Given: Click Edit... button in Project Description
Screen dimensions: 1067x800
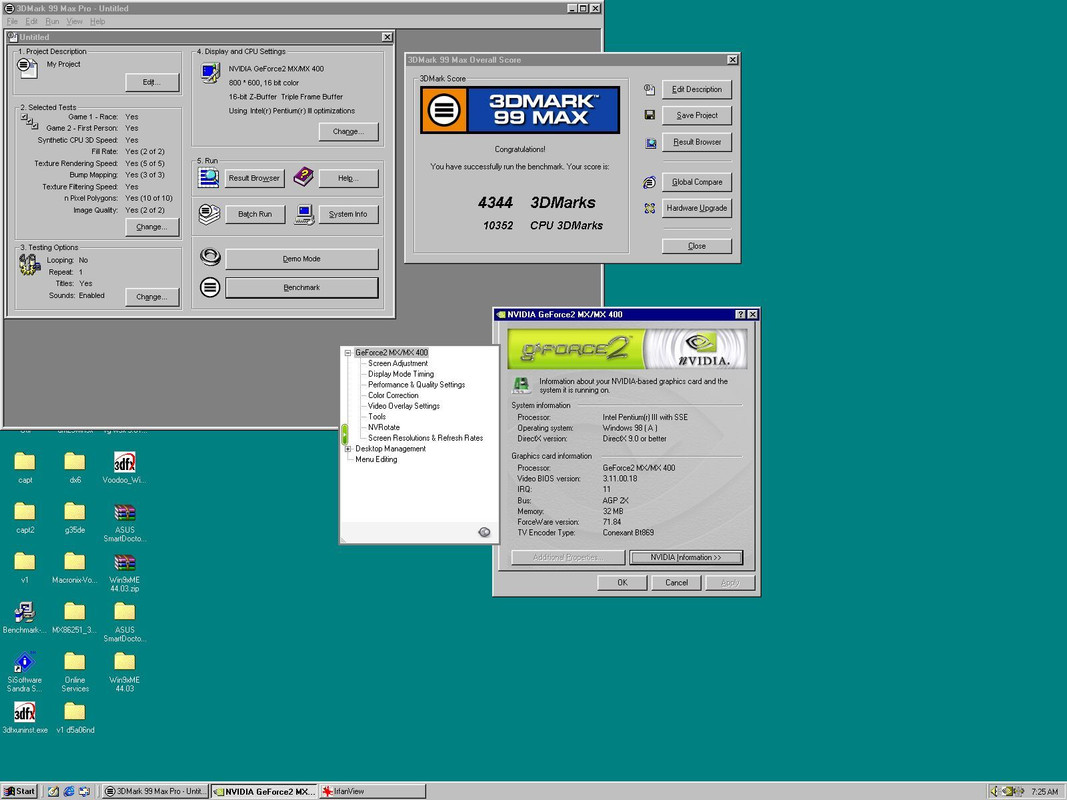Looking at the screenshot, I should tap(152, 82).
